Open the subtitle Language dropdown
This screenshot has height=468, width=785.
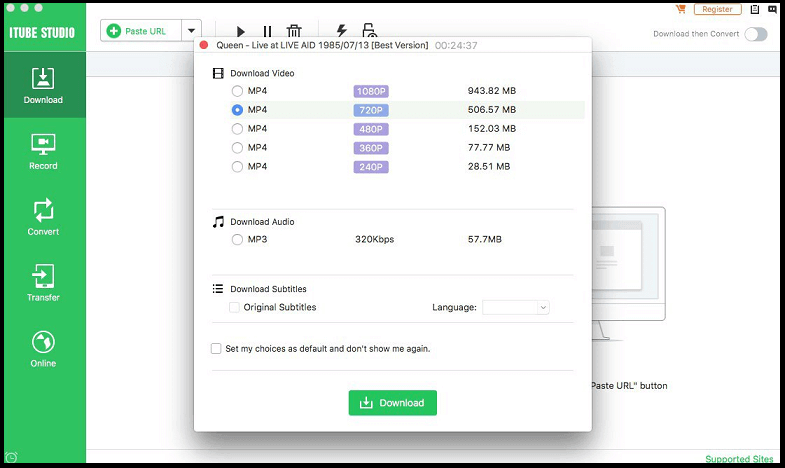[516, 307]
